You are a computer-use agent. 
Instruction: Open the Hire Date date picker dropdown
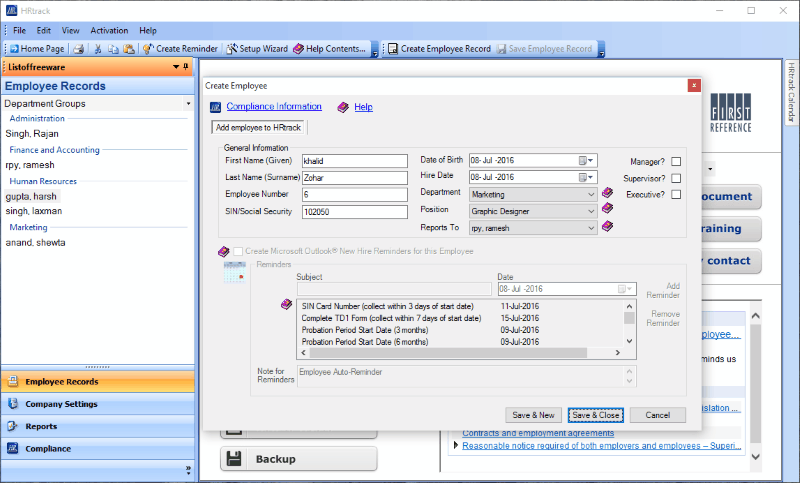point(587,177)
